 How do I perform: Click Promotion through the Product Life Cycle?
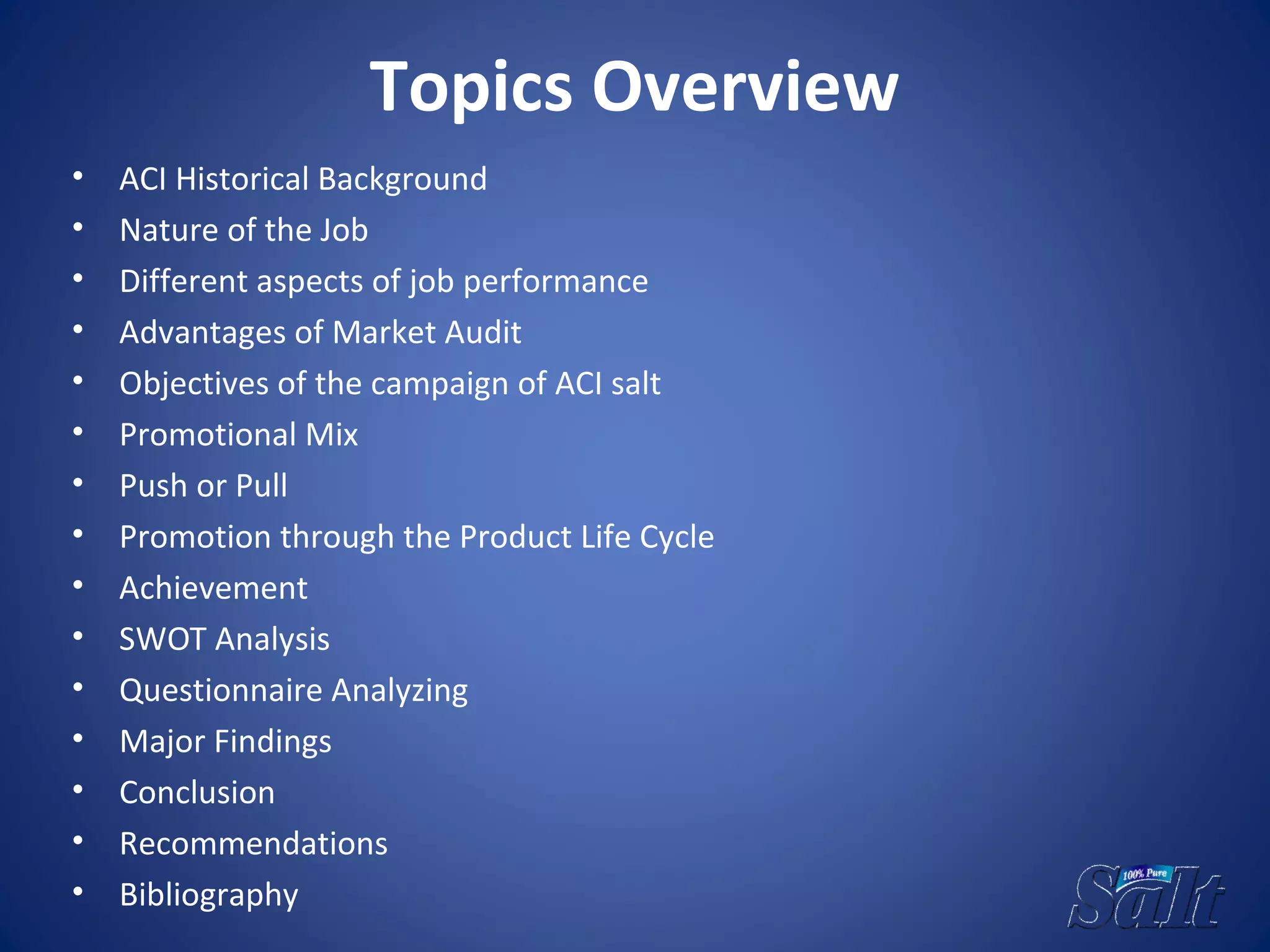417,537
